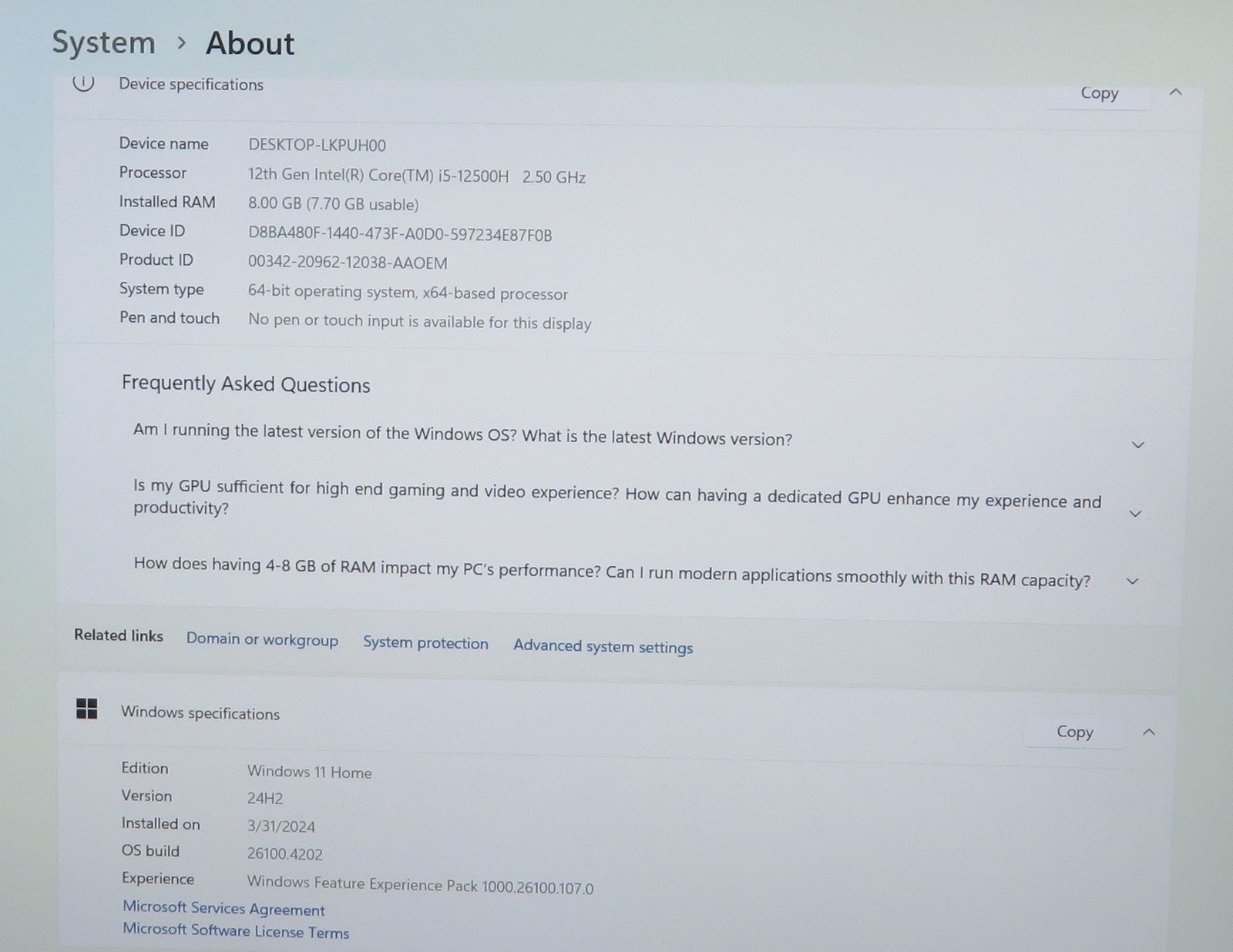
Task: Open System protection link
Action: [x=425, y=643]
